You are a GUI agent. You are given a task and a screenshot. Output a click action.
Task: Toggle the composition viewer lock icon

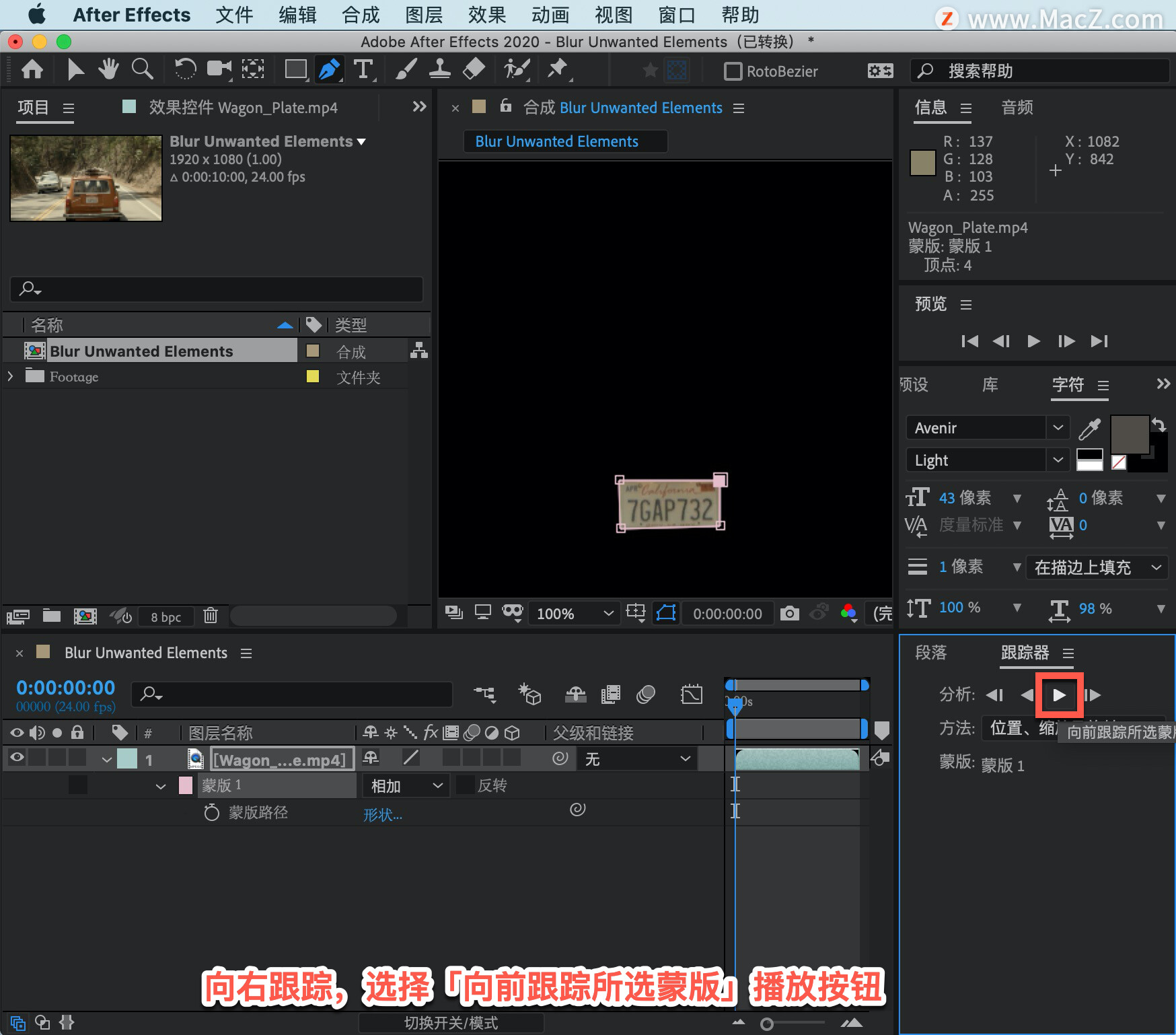click(506, 106)
